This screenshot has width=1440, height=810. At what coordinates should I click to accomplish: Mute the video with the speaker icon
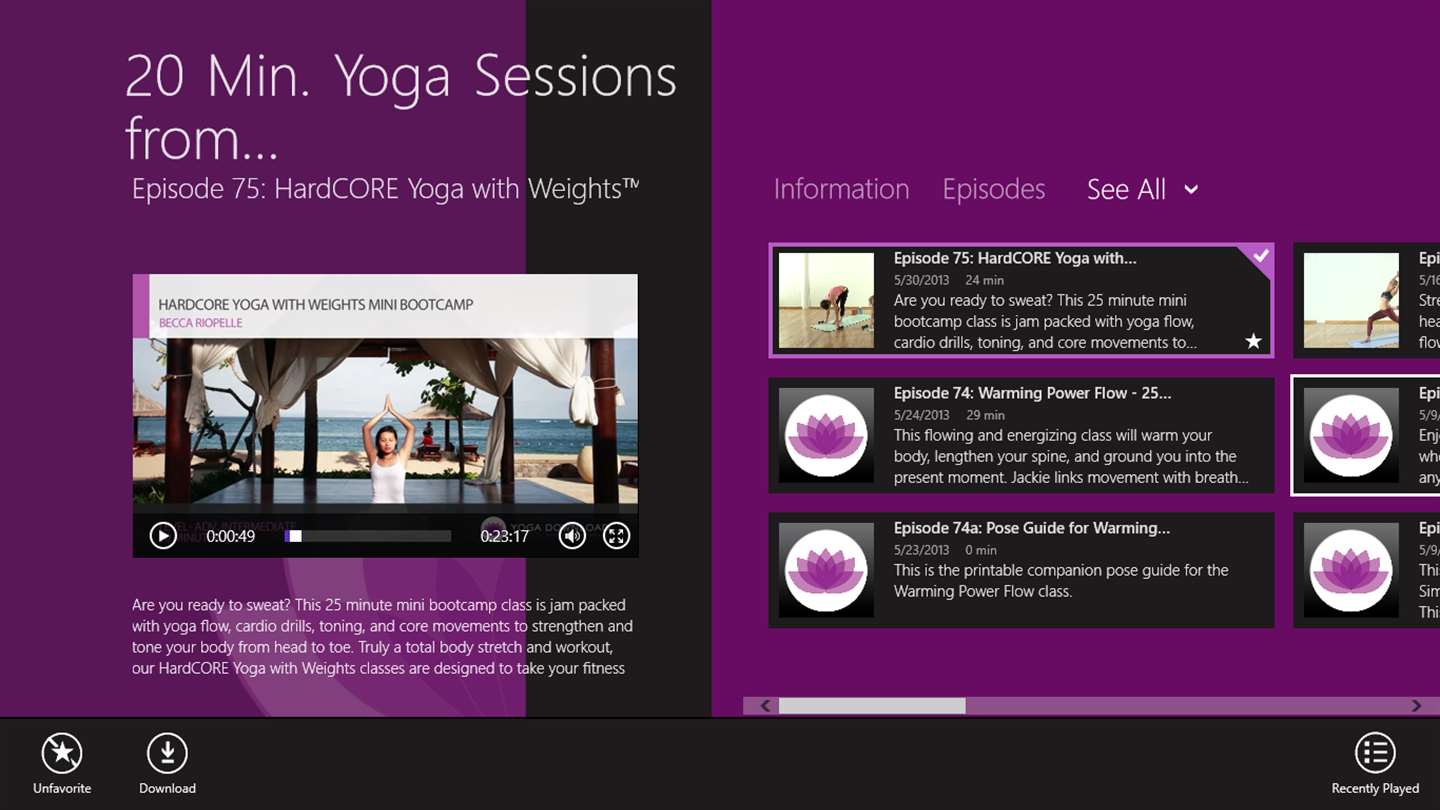point(572,536)
